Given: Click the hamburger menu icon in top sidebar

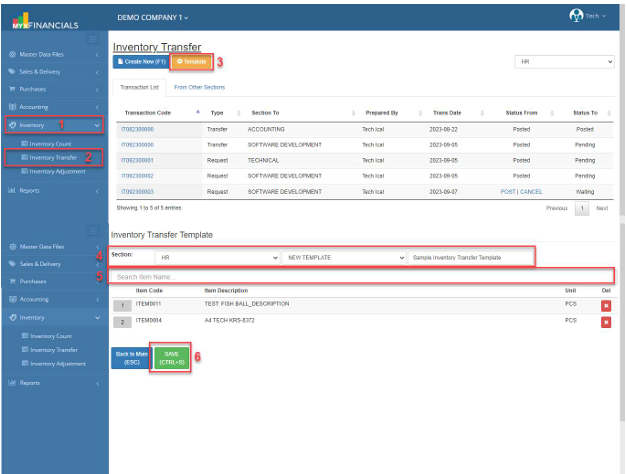Looking at the screenshot, I should pyautogui.click(x=93, y=39).
